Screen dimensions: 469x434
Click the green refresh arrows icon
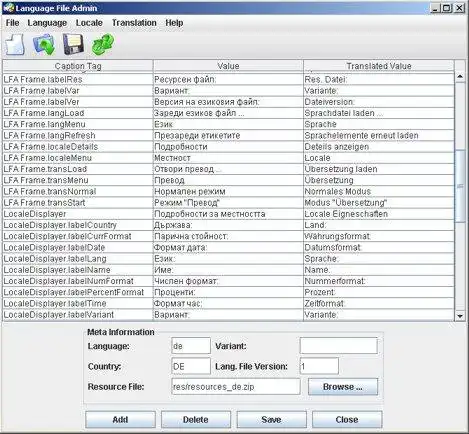pyautogui.click(x=103, y=44)
